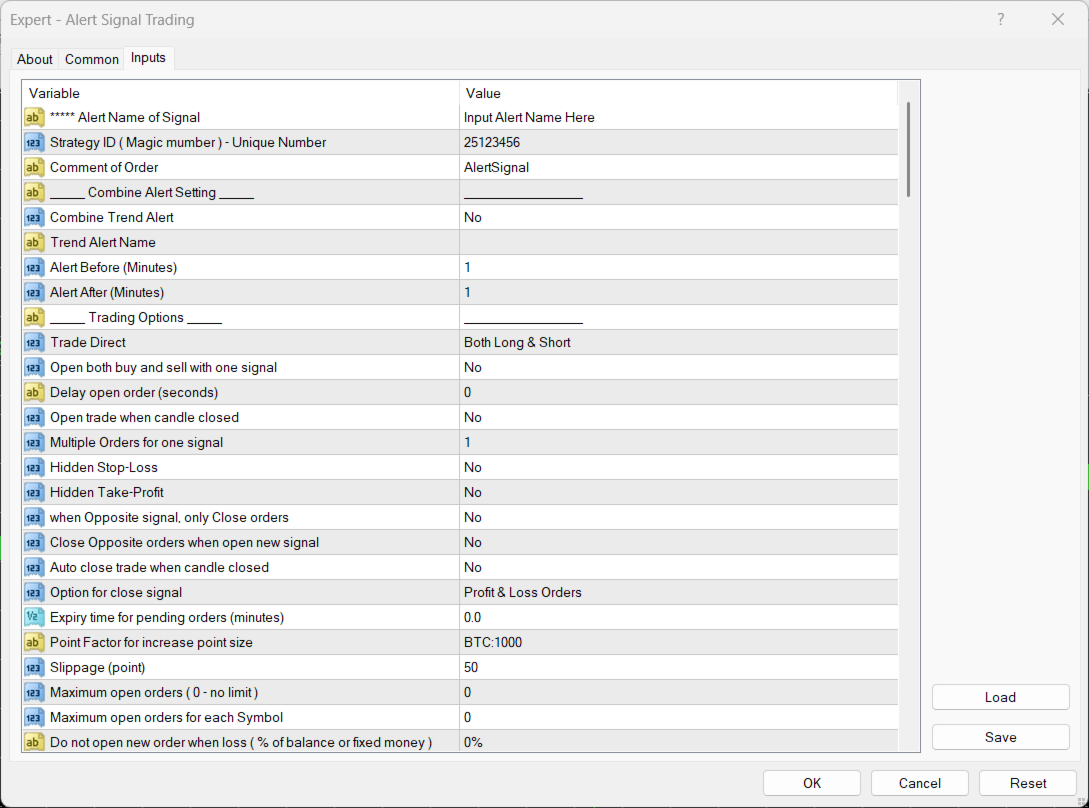Edit the Expiry time value 0.0
The height and width of the screenshot is (808, 1089).
pos(679,618)
